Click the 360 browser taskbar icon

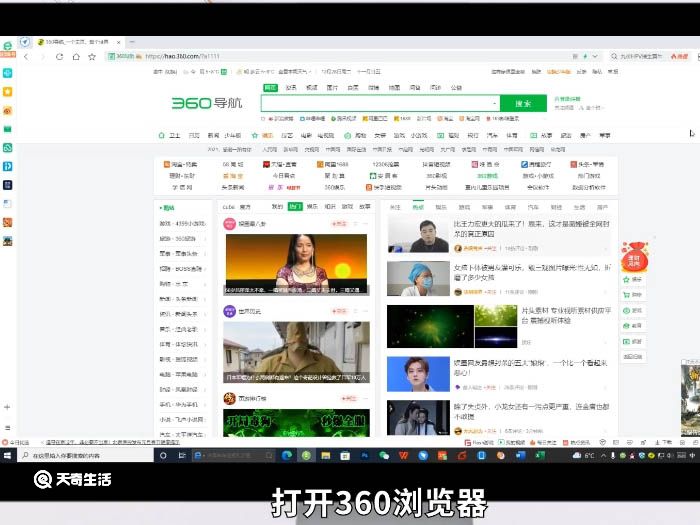(x=306, y=455)
